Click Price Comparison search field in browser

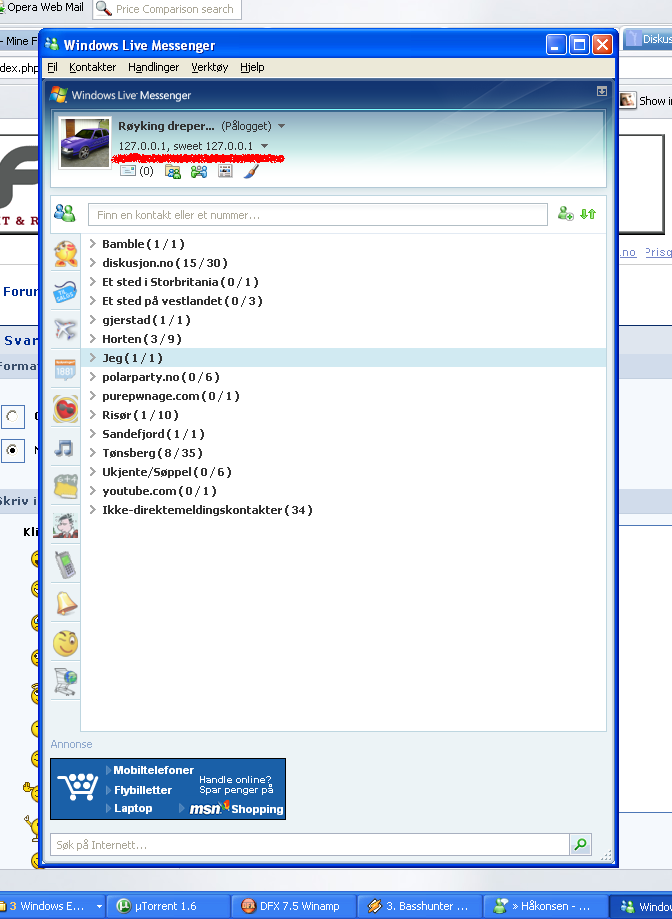pos(168,9)
